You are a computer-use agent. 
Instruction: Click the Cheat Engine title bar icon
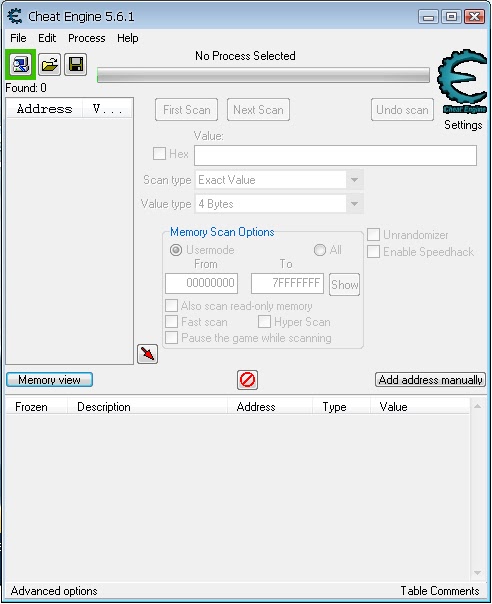point(15,16)
